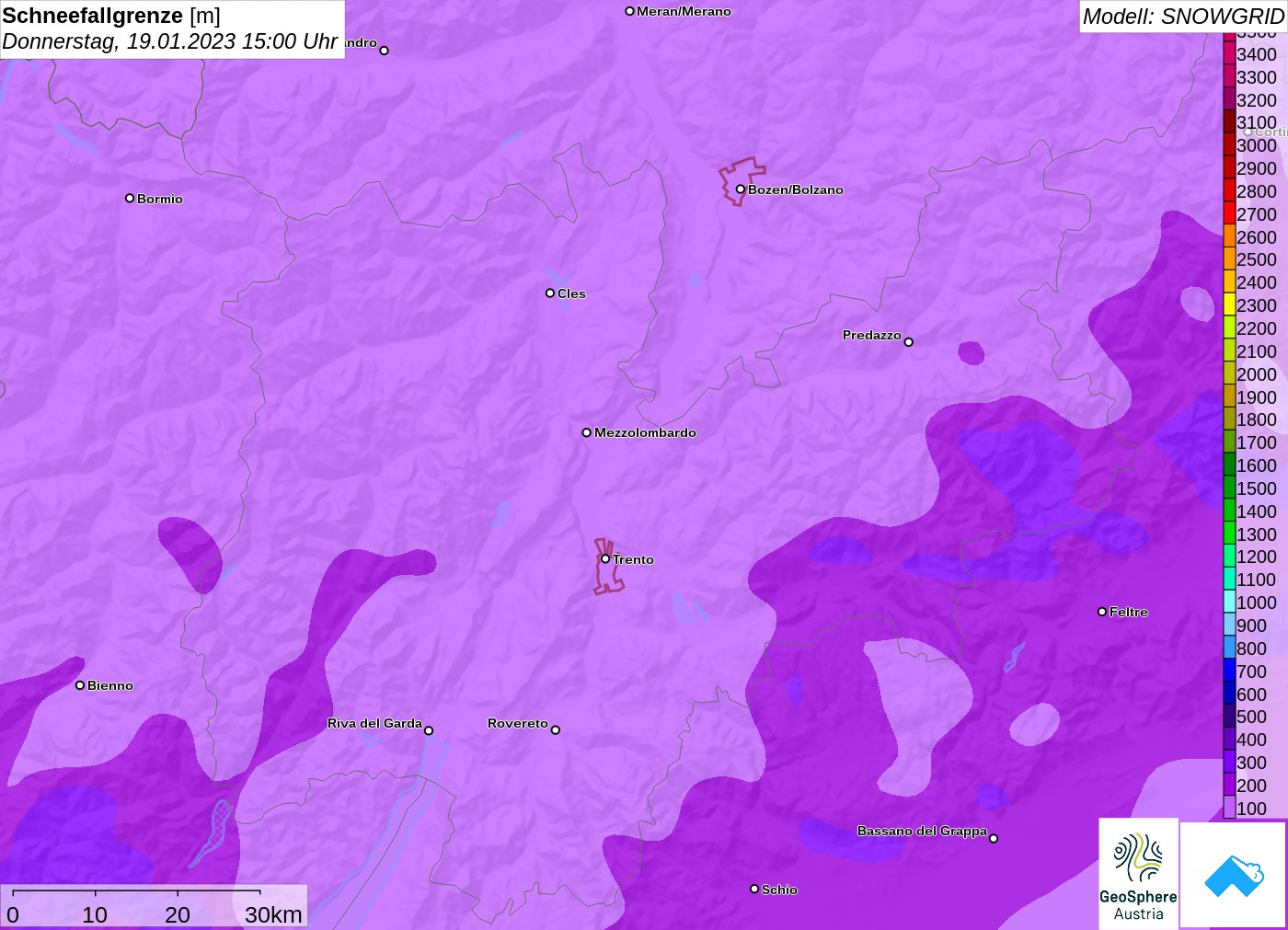Viewport: 1288px width, 930px height.
Task: Select the Bormio city marker
Action: tap(130, 198)
